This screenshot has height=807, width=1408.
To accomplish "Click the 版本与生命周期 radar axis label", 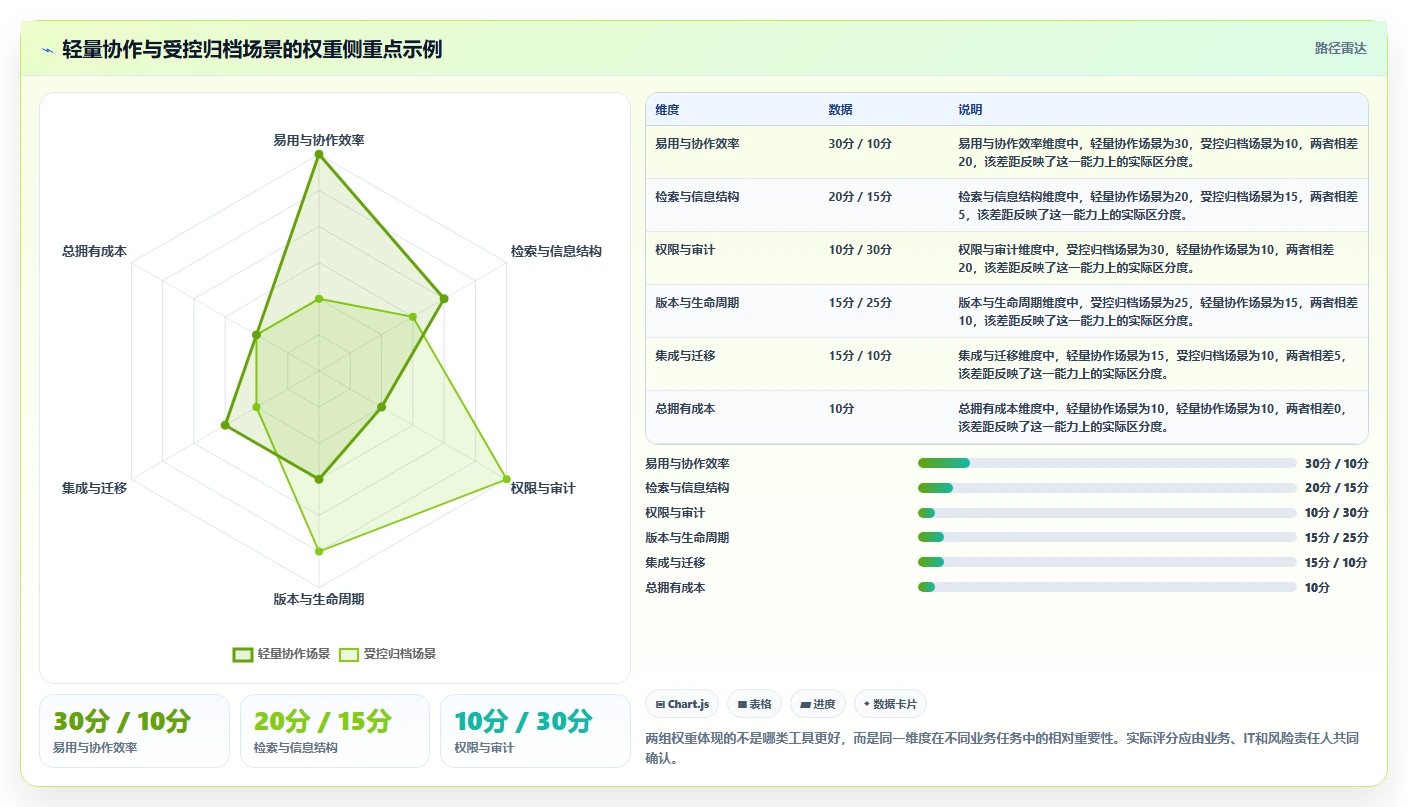I will coord(319,599).
